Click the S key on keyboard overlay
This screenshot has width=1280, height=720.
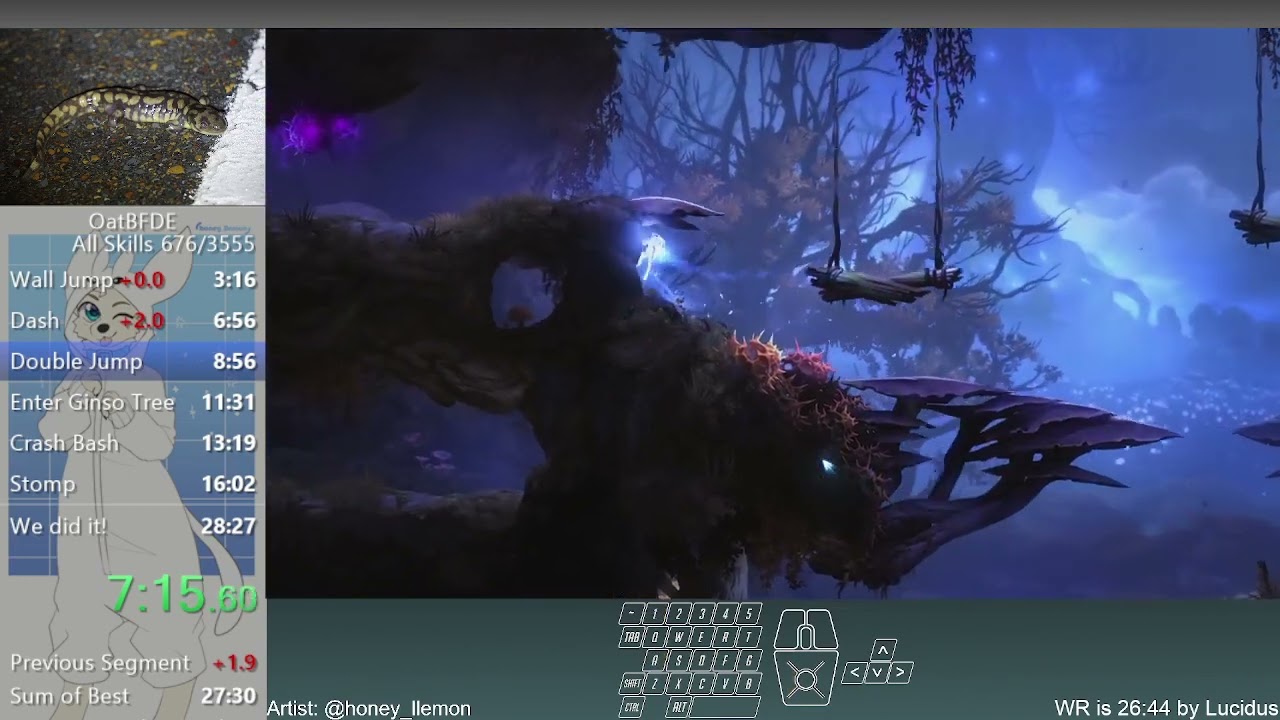(679, 660)
